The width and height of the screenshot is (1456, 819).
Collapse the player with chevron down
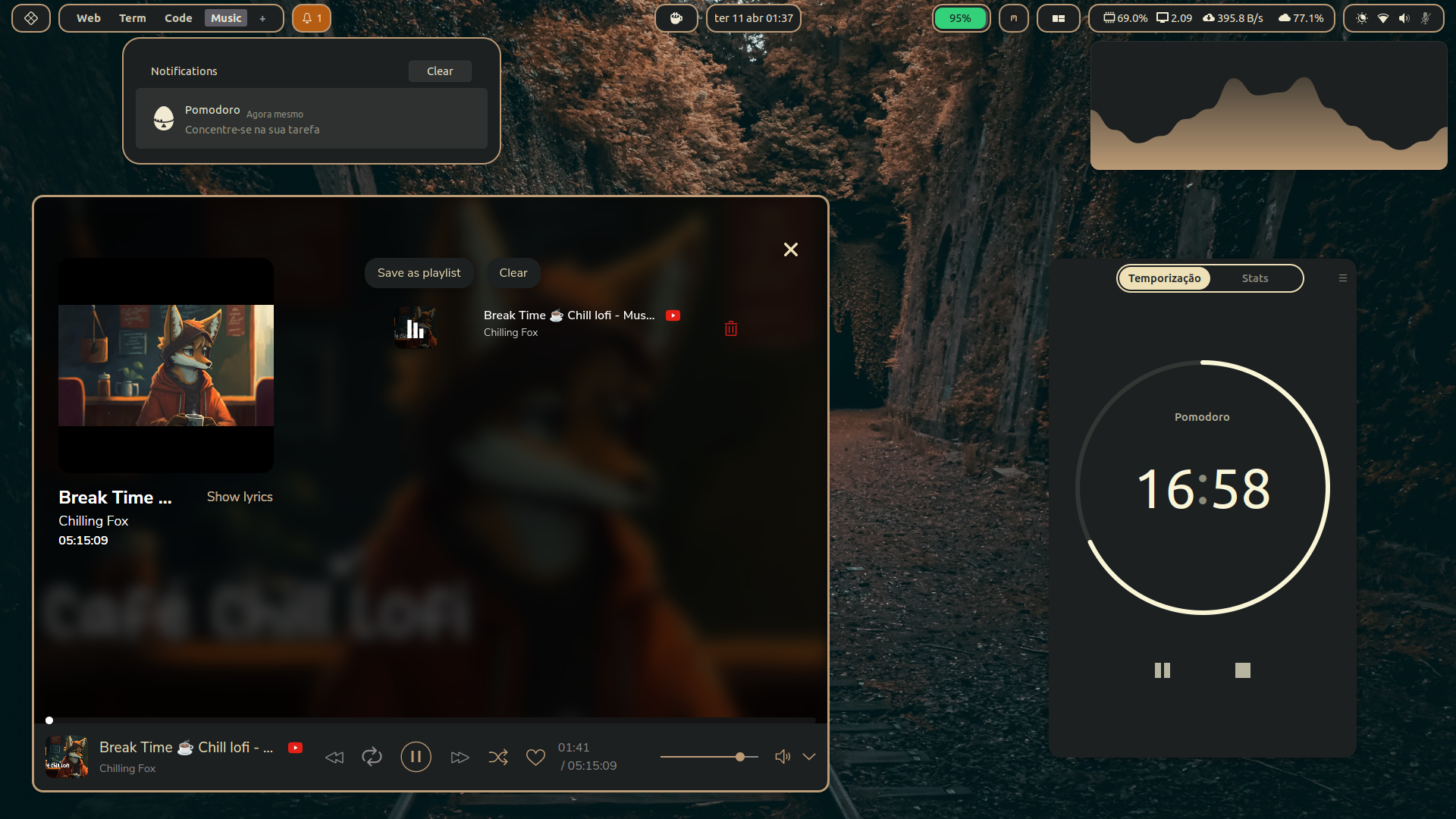coord(809,757)
